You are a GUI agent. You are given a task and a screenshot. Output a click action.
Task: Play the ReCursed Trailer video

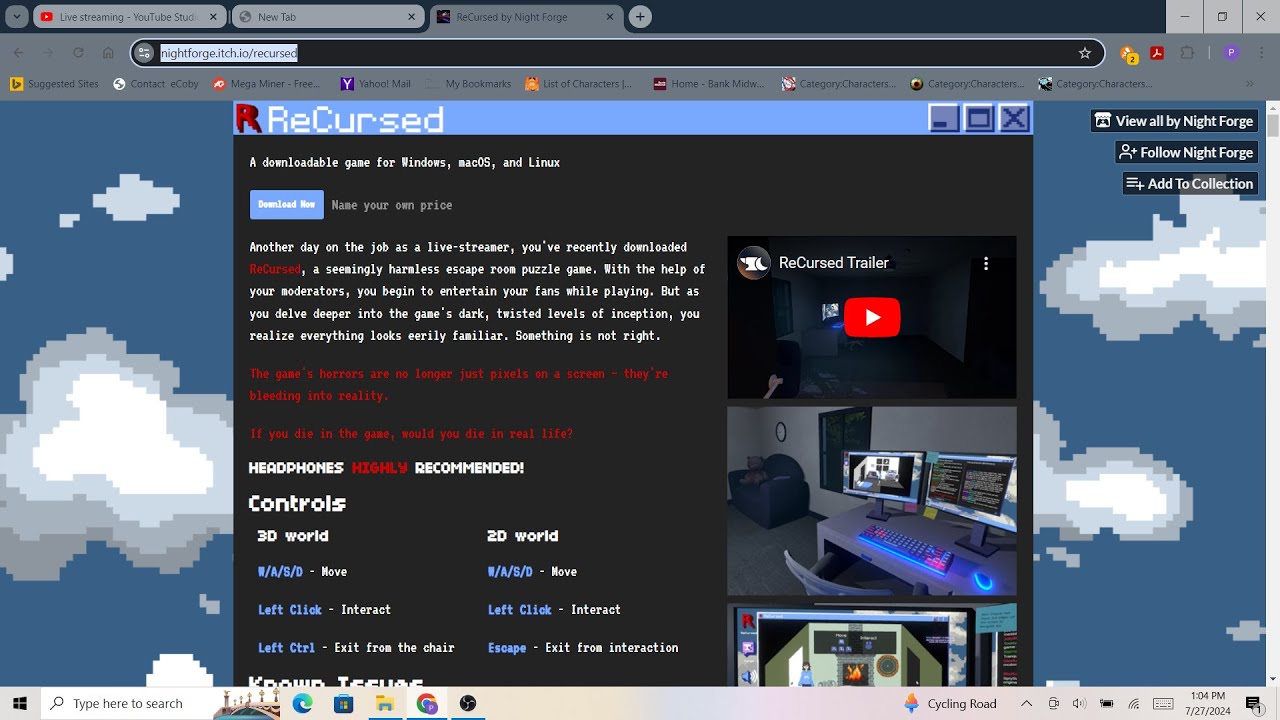872,318
